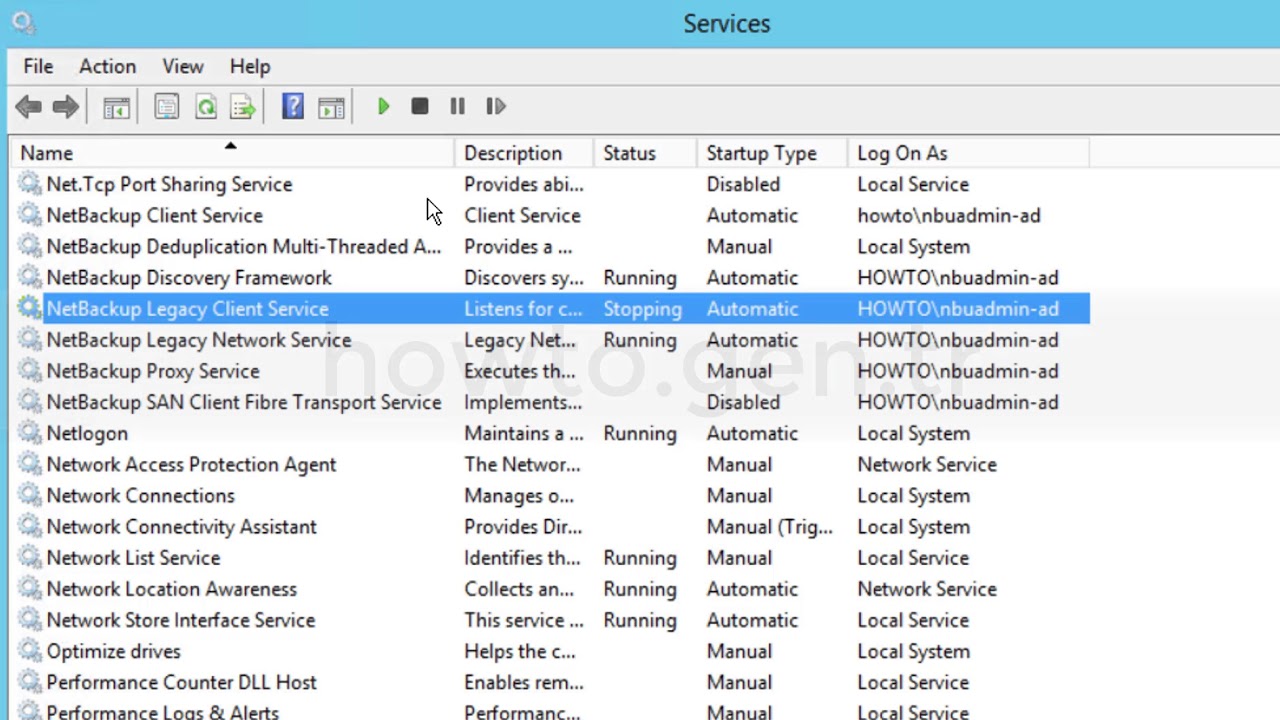The height and width of the screenshot is (720, 1280).
Task: Click 'Discovers sy...' description cell
Action: click(x=523, y=277)
